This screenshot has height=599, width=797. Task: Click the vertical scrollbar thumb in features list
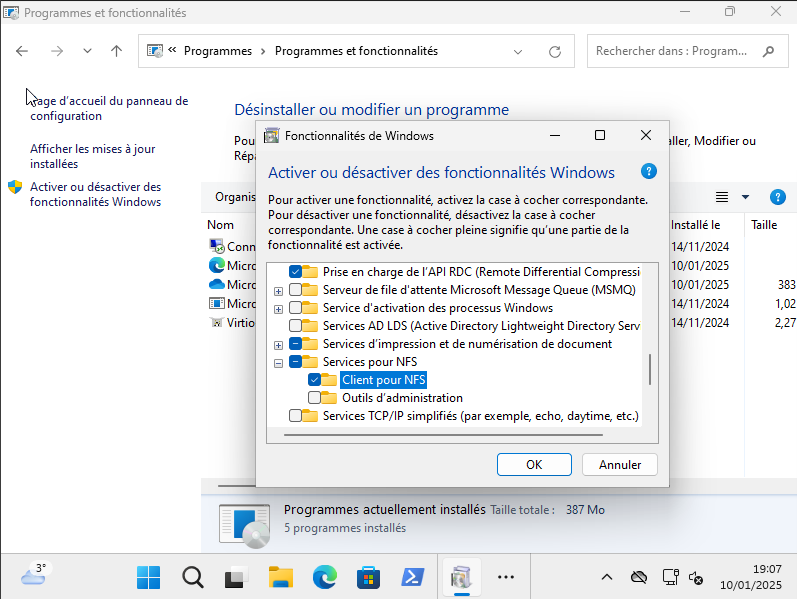(650, 370)
